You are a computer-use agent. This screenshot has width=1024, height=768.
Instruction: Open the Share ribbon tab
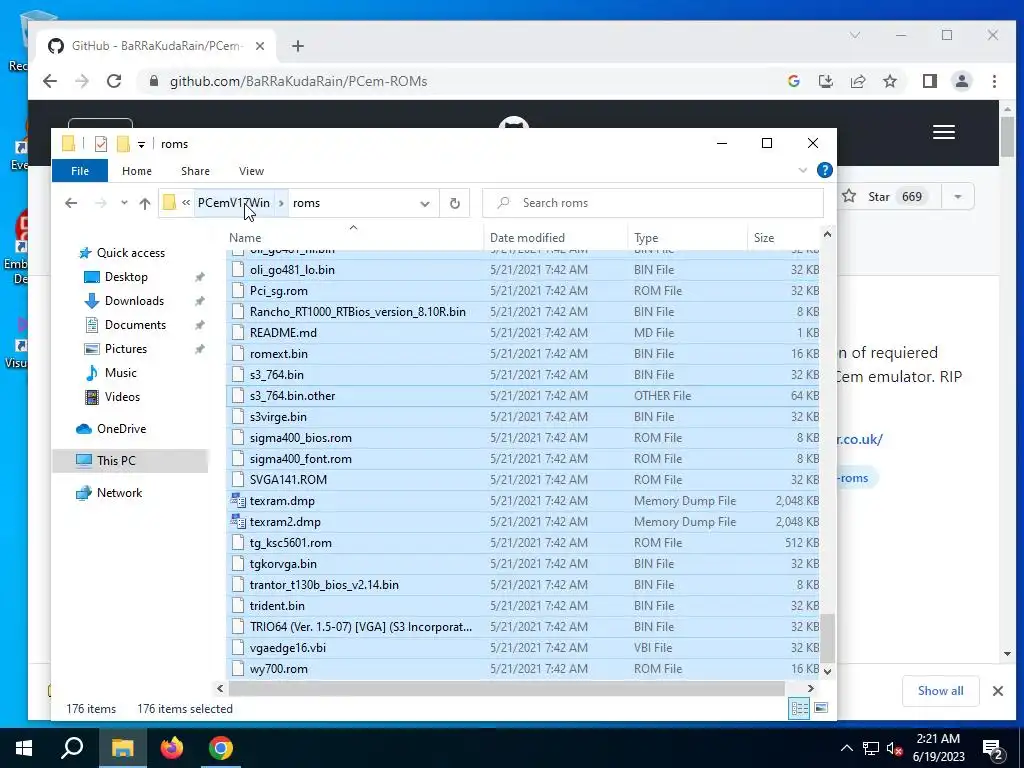pos(195,171)
